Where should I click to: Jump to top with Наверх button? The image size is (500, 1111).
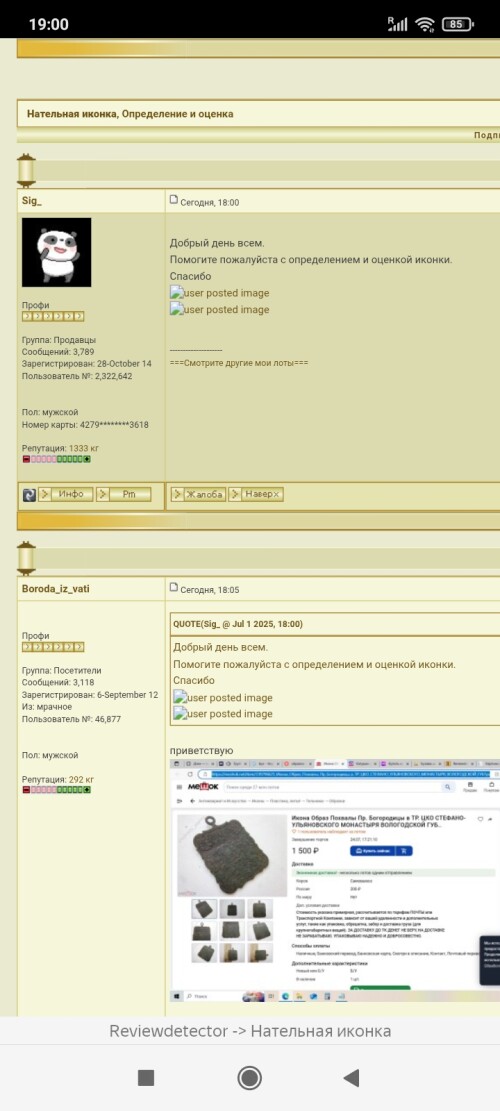point(256,495)
